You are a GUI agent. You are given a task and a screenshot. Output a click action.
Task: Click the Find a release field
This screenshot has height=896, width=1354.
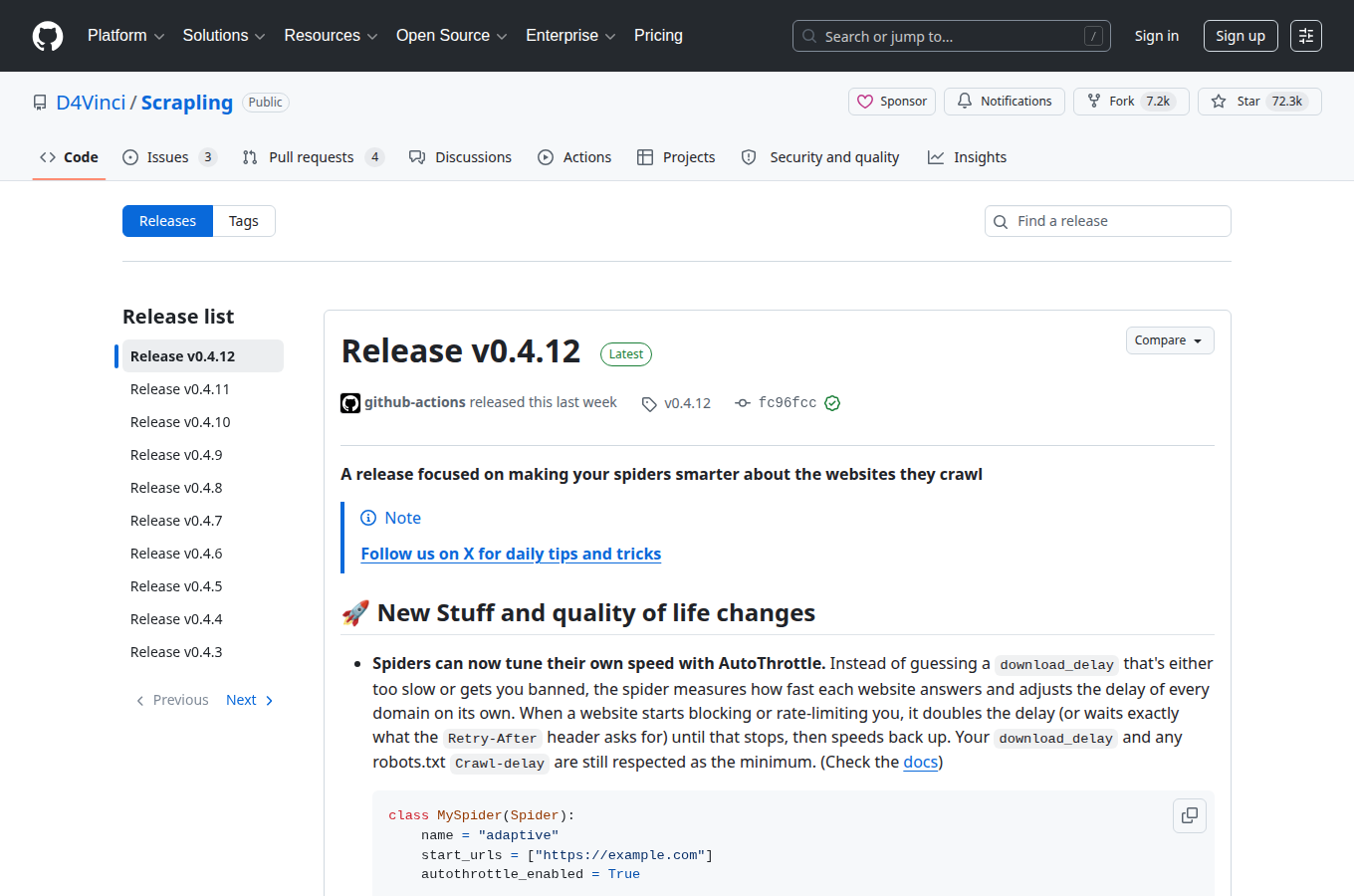coord(1108,221)
